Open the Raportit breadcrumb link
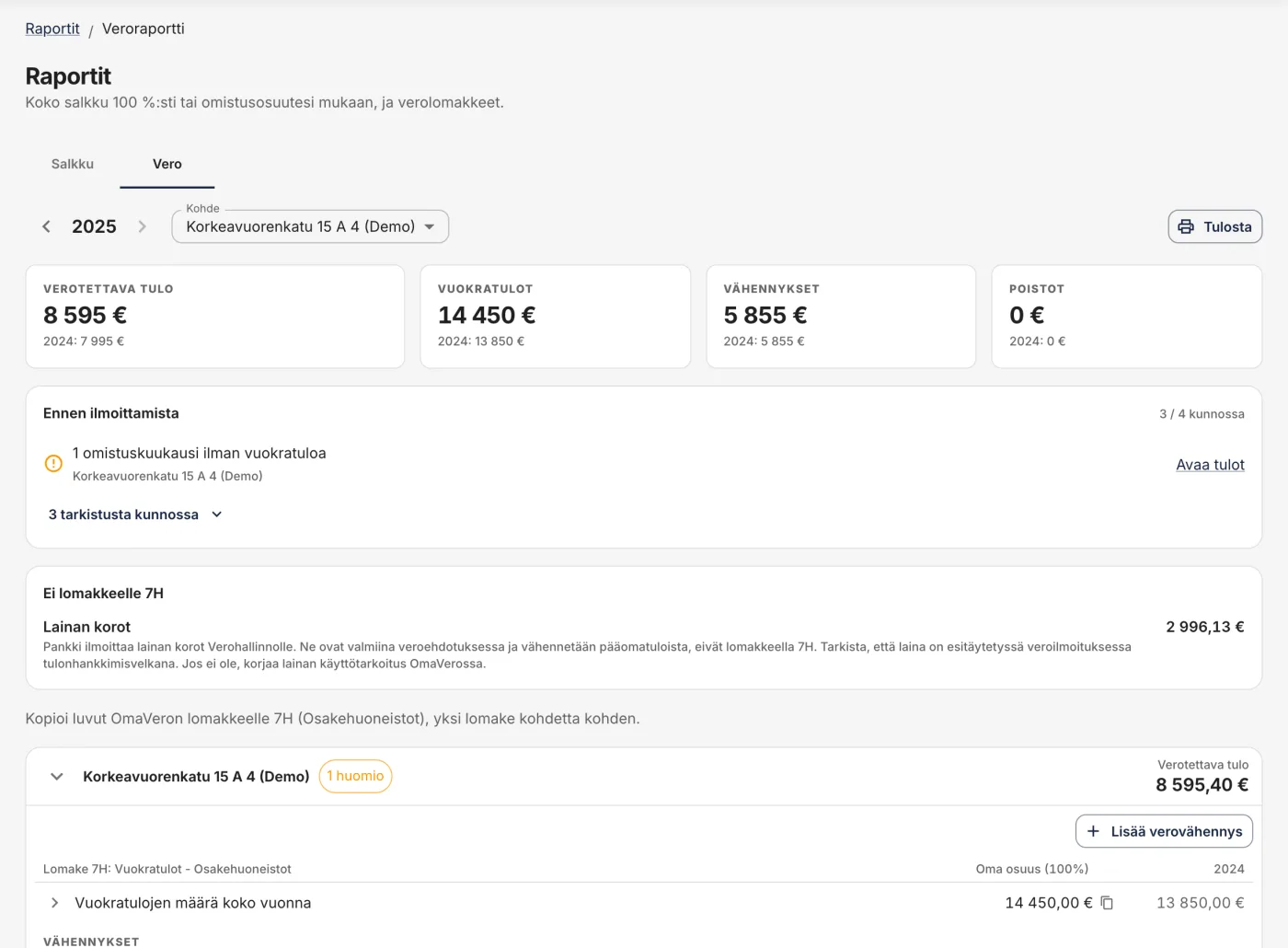This screenshot has height=948, width=1288. pyautogui.click(x=52, y=29)
